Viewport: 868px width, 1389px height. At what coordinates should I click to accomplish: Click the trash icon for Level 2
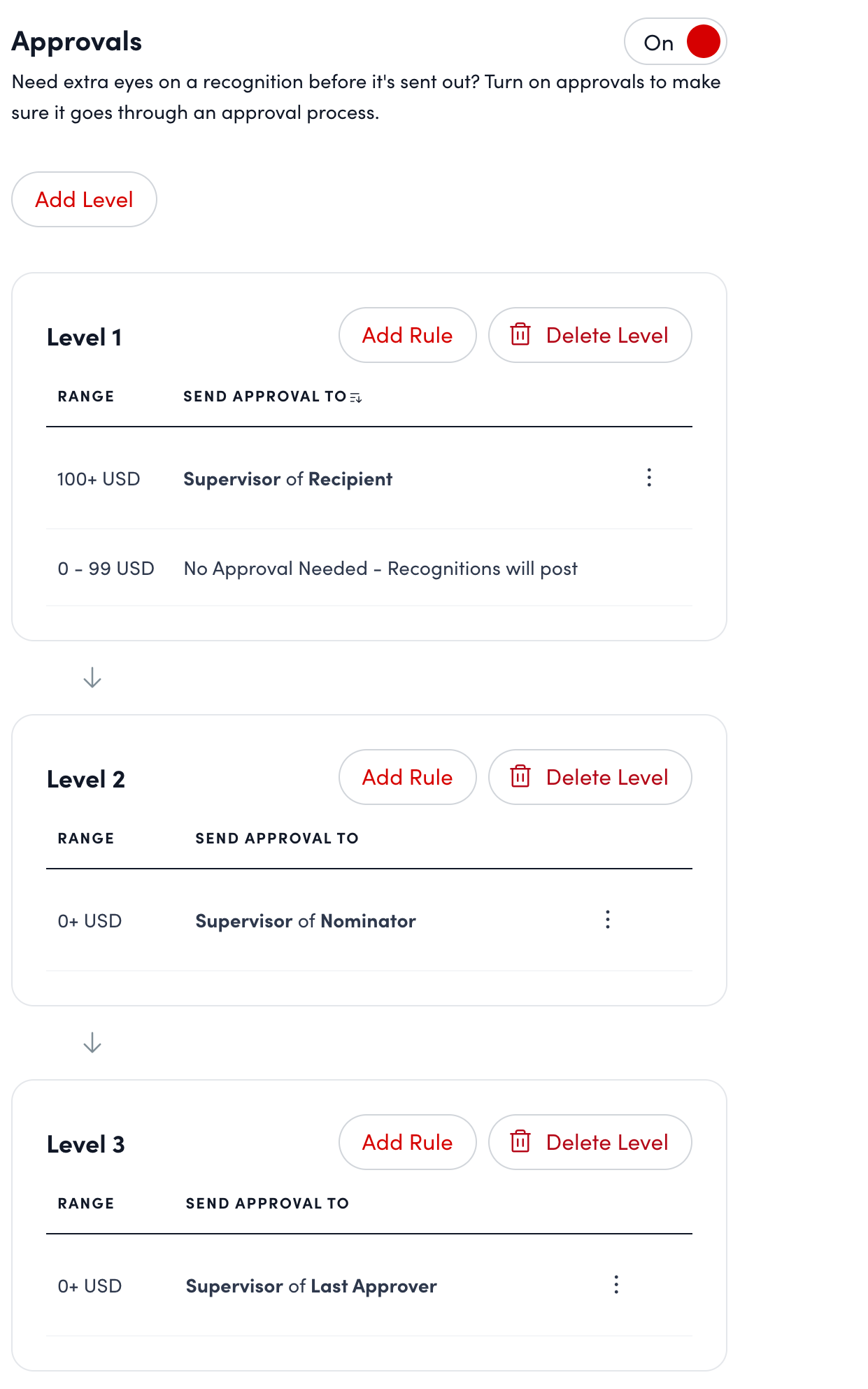pyautogui.click(x=521, y=777)
